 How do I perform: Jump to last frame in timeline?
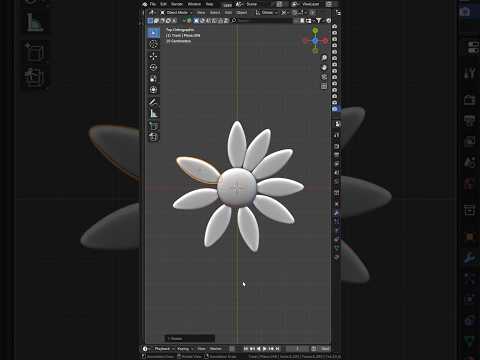click(x=277, y=349)
